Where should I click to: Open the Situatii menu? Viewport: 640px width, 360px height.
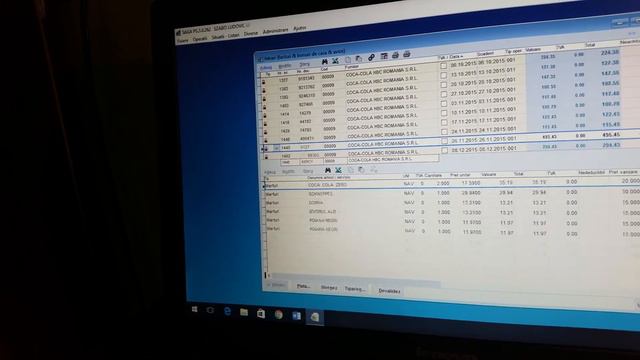[218, 37]
